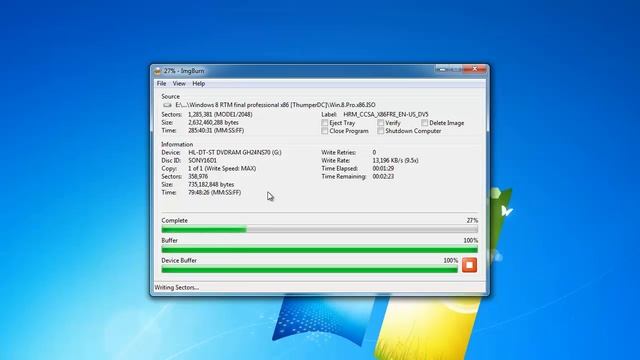Screen dimensions: 640x360
Task: Stop the burn with the red button
Action: click(469, 265)
